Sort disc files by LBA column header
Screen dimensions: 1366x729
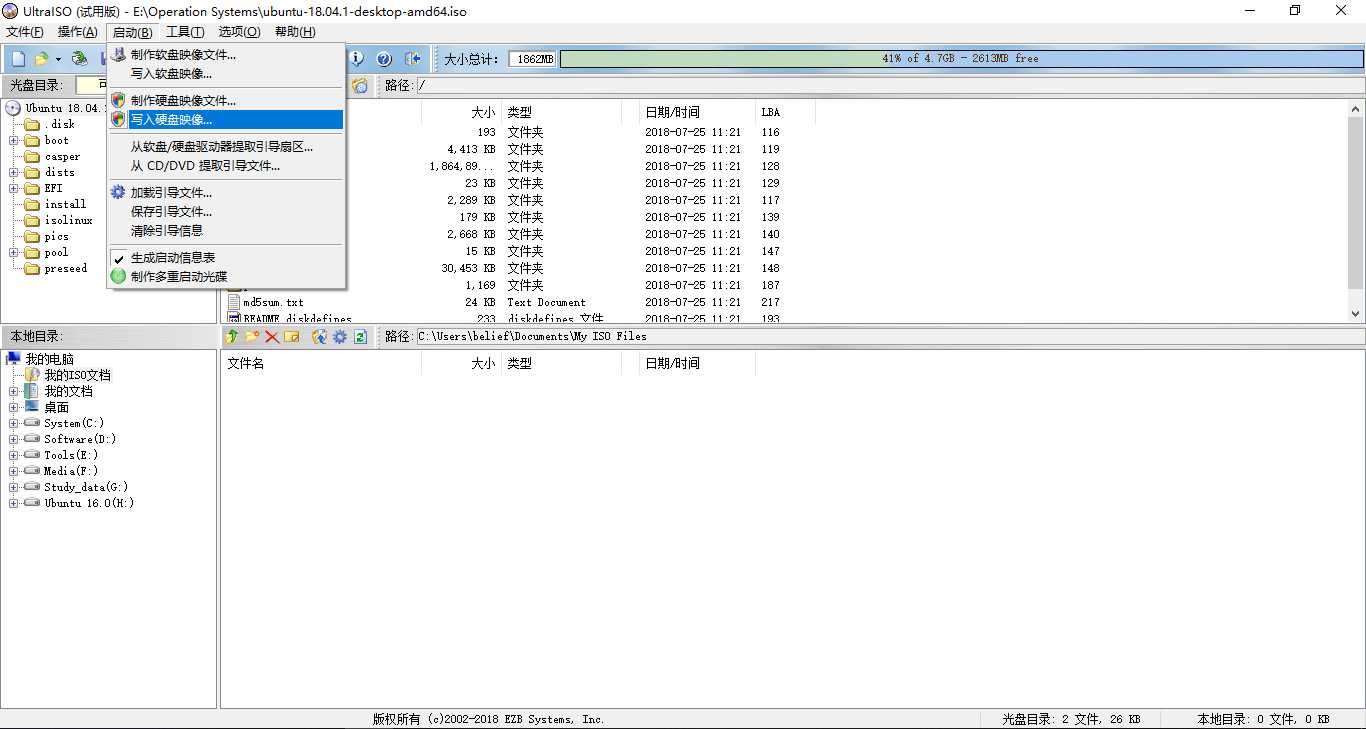(785, 112)
